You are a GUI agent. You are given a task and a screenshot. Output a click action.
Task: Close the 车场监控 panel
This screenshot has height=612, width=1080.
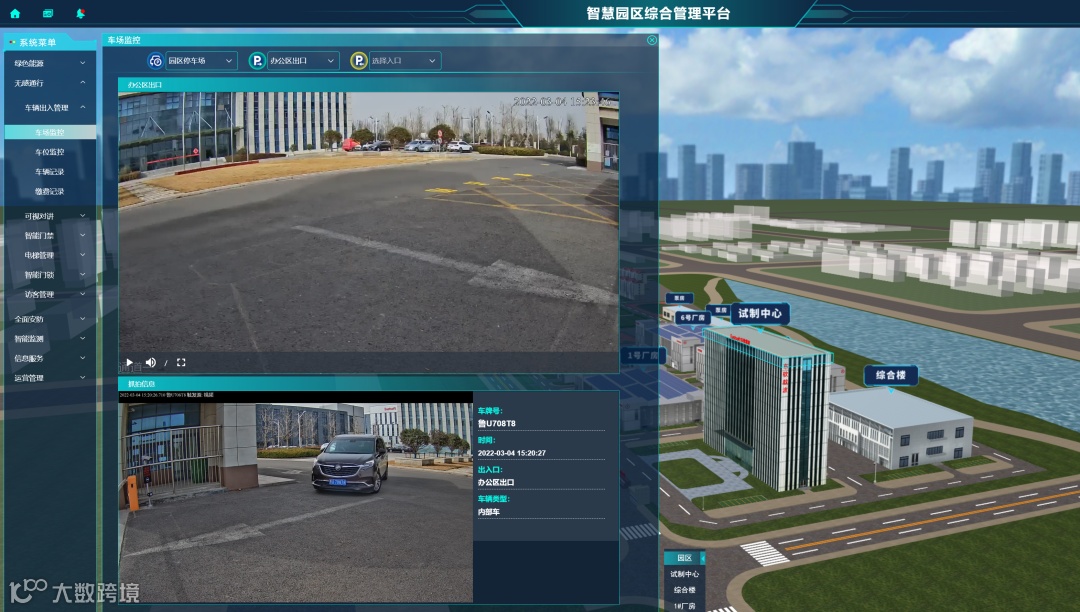click(x=652, y=40)
